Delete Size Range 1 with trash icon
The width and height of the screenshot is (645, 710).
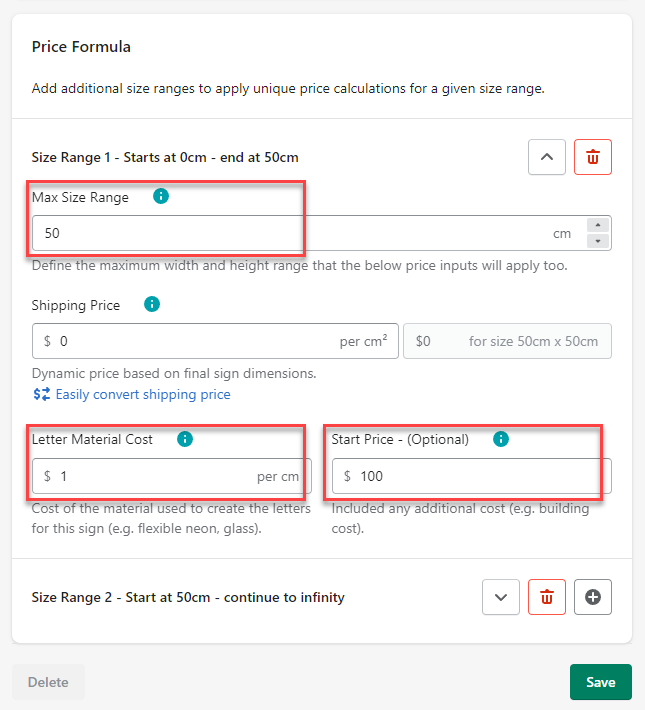593,157
